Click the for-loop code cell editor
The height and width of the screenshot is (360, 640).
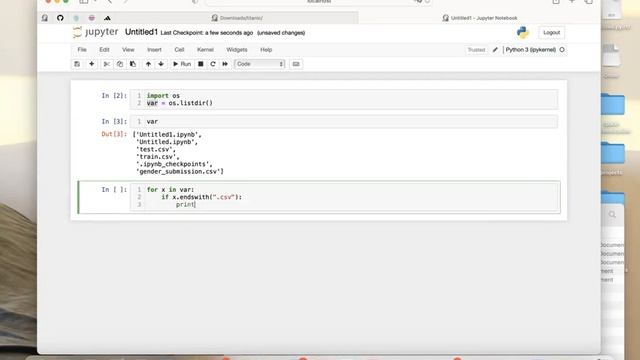click(x=344, y=197)
